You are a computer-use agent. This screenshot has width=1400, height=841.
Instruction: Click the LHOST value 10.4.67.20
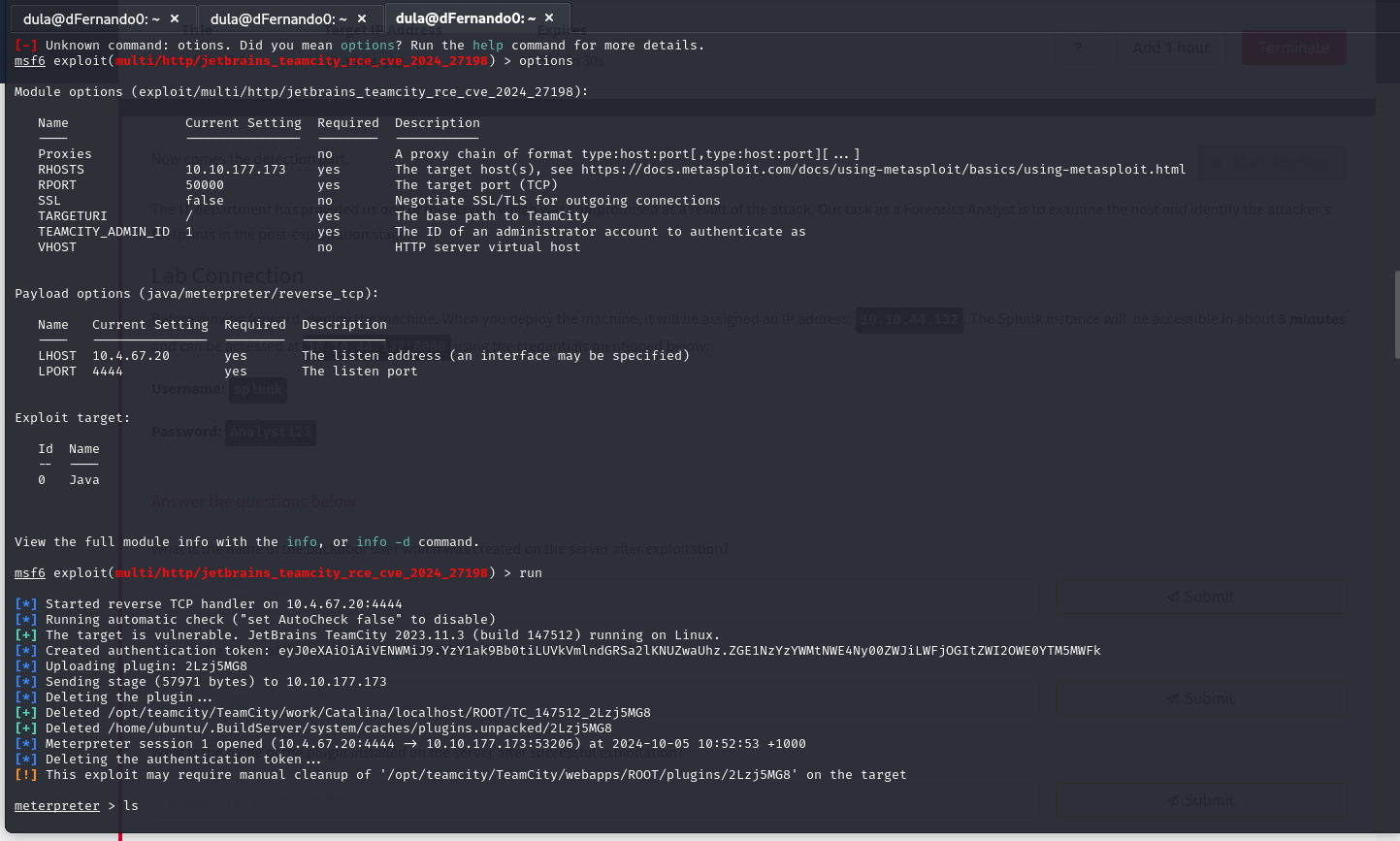coord(131,356)
